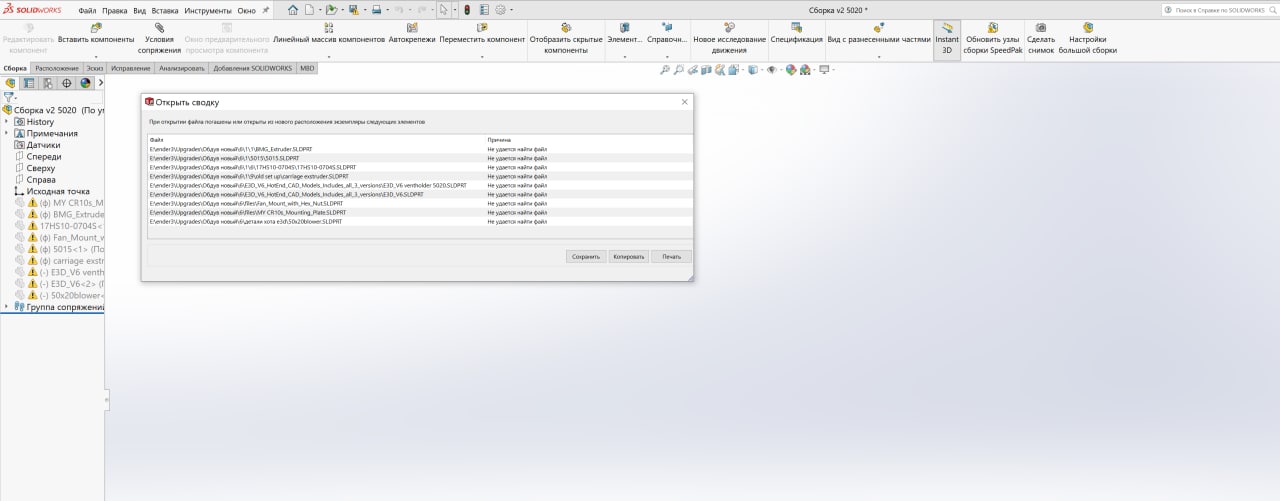Open the dropdown under Переместить компонент
1280x501 pixels.
tap(482, 57)
